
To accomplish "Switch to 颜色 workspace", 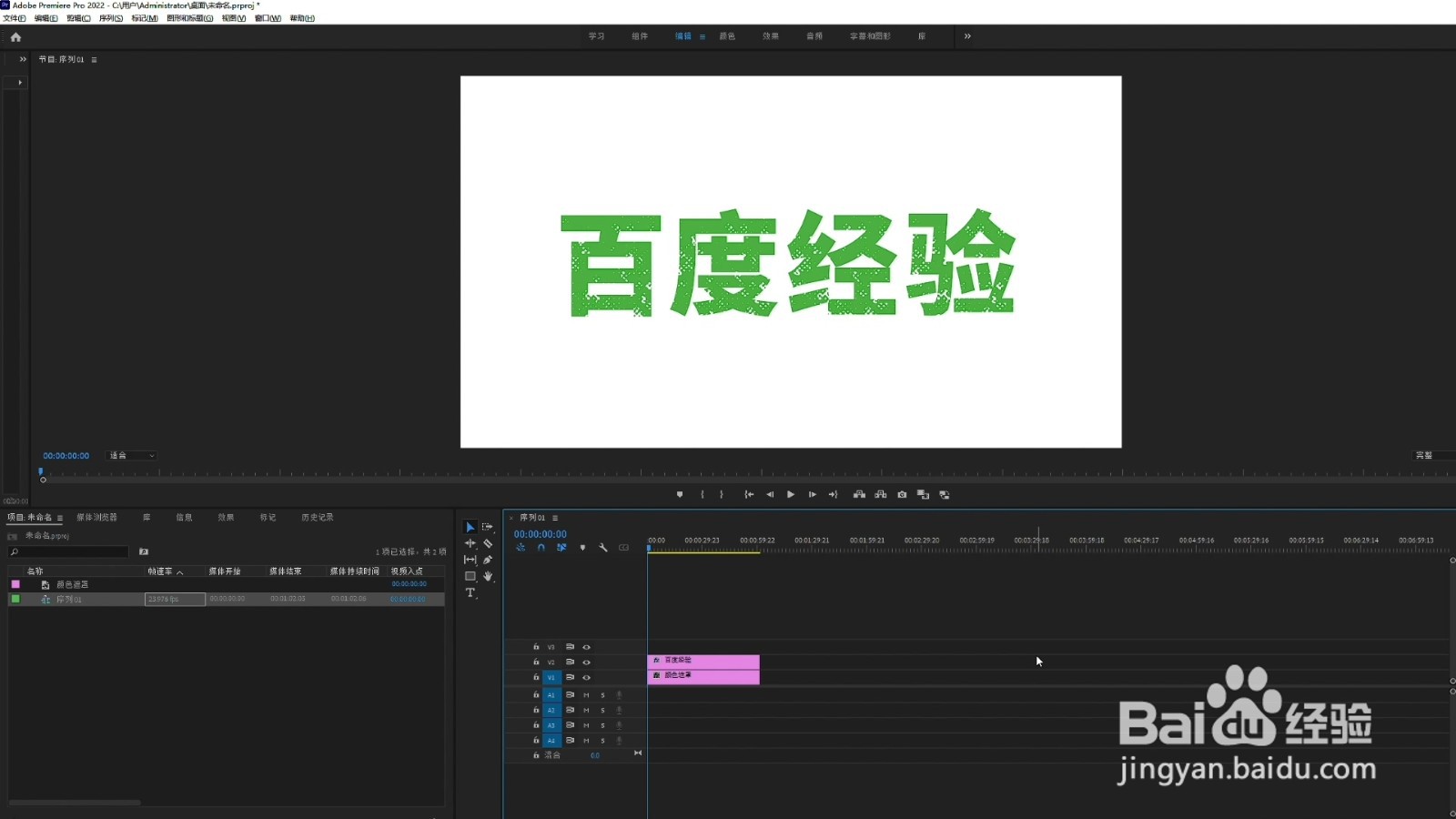I will click(x=727, y=36).
